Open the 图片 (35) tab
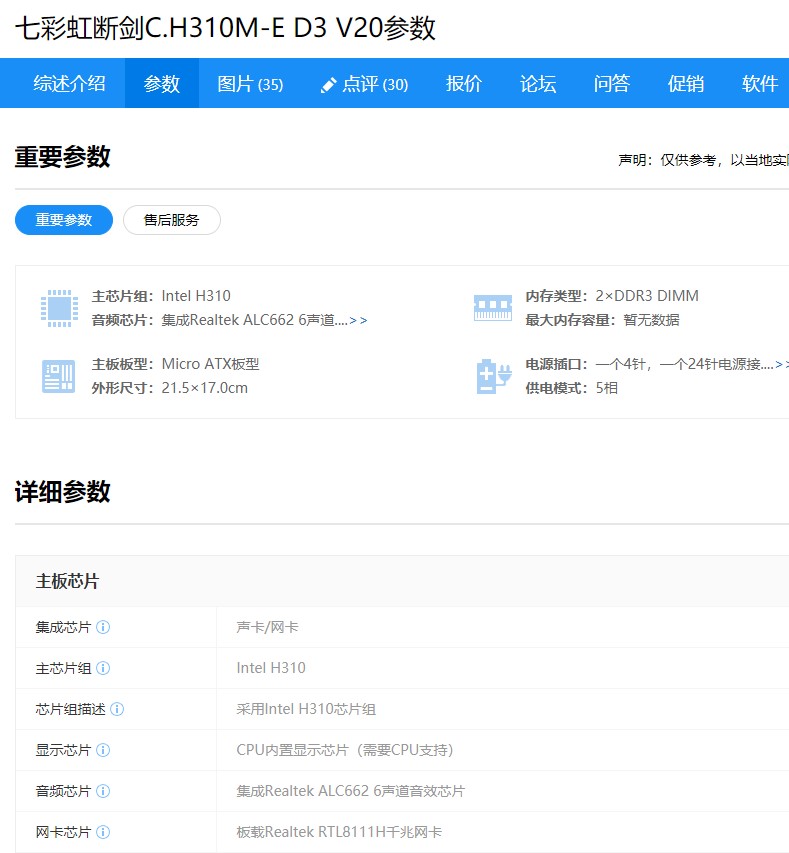 coord(250,83)
